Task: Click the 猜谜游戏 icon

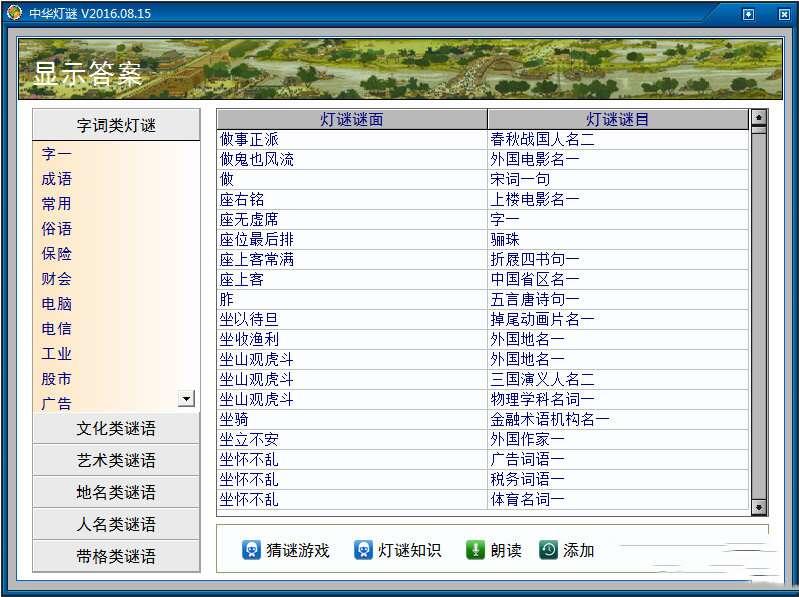Action: pos(252,550)
